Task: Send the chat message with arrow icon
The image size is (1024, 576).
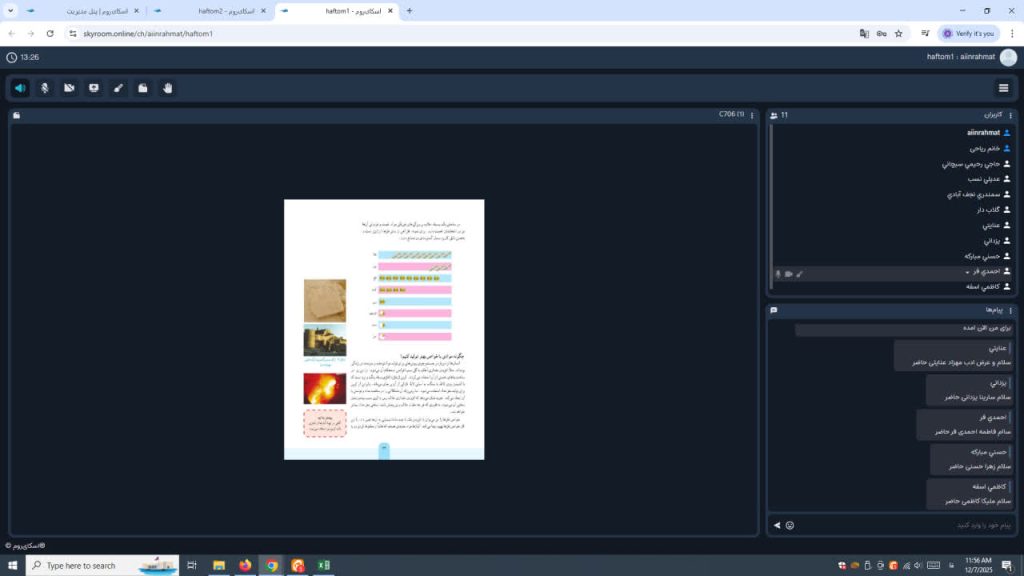Action: pos(777,525)
